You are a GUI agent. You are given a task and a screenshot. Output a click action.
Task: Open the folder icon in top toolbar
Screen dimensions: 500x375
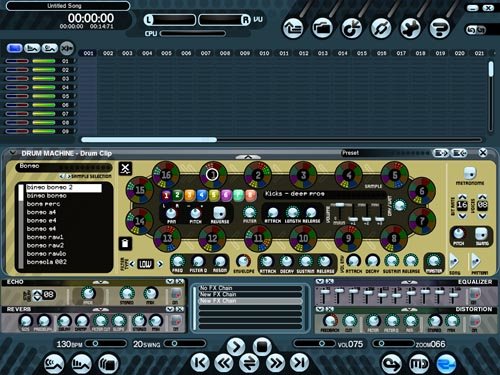tap(322, 28)
